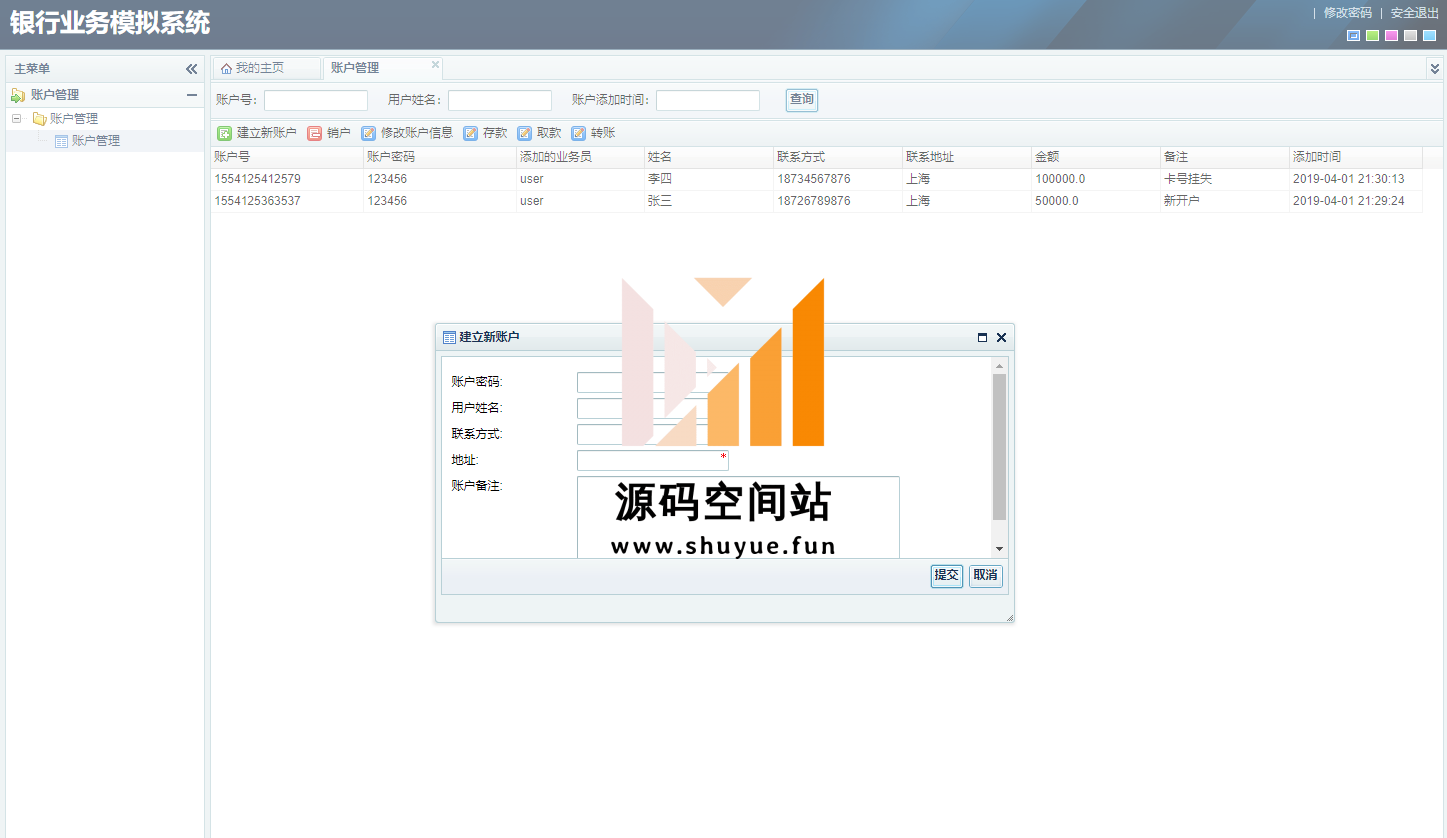Focus the 账户添加时间 search input

708,100
